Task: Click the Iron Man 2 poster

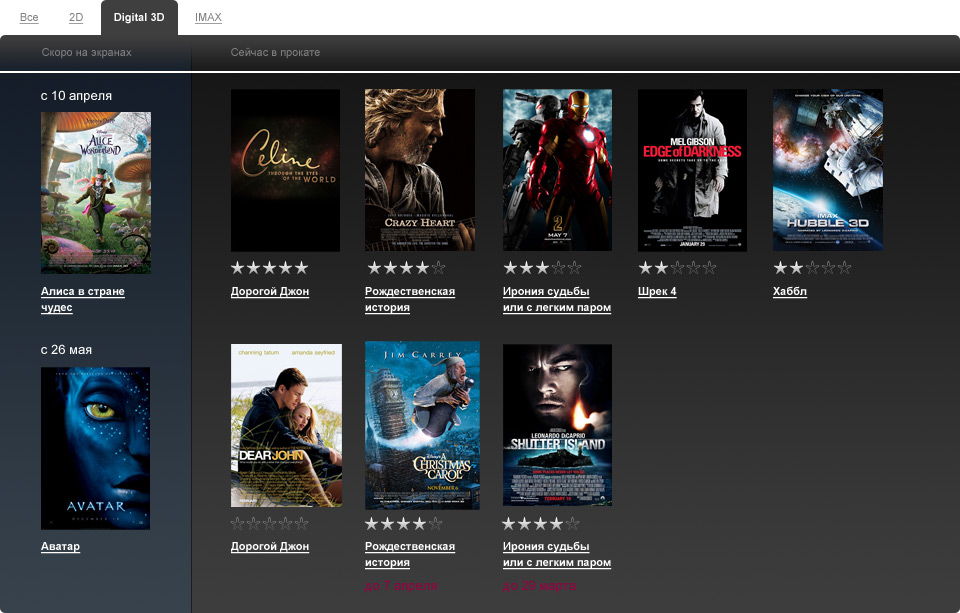Action: pos(557,170)
